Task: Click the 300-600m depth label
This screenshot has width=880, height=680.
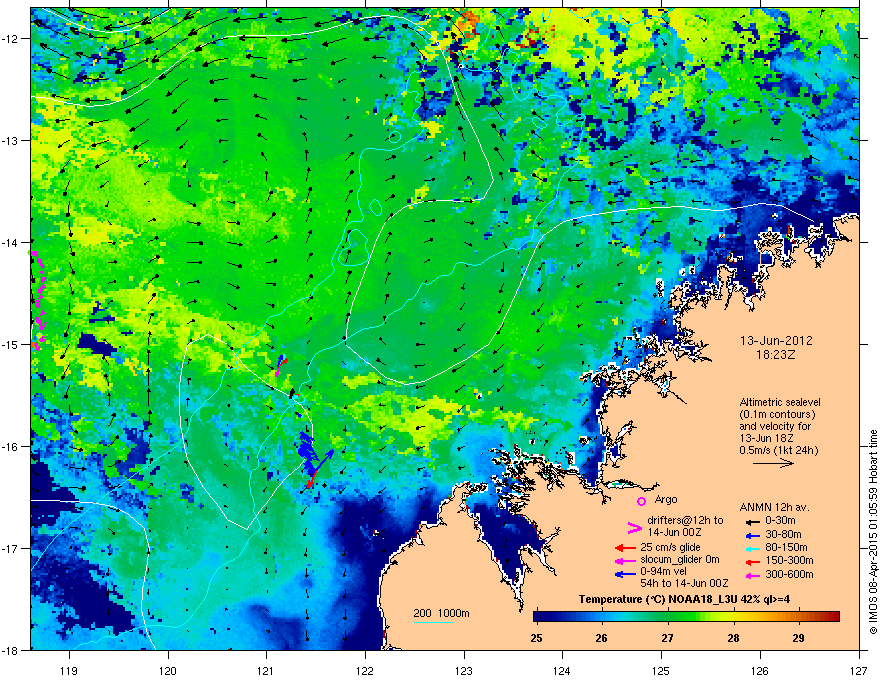Action: point(790,575)
